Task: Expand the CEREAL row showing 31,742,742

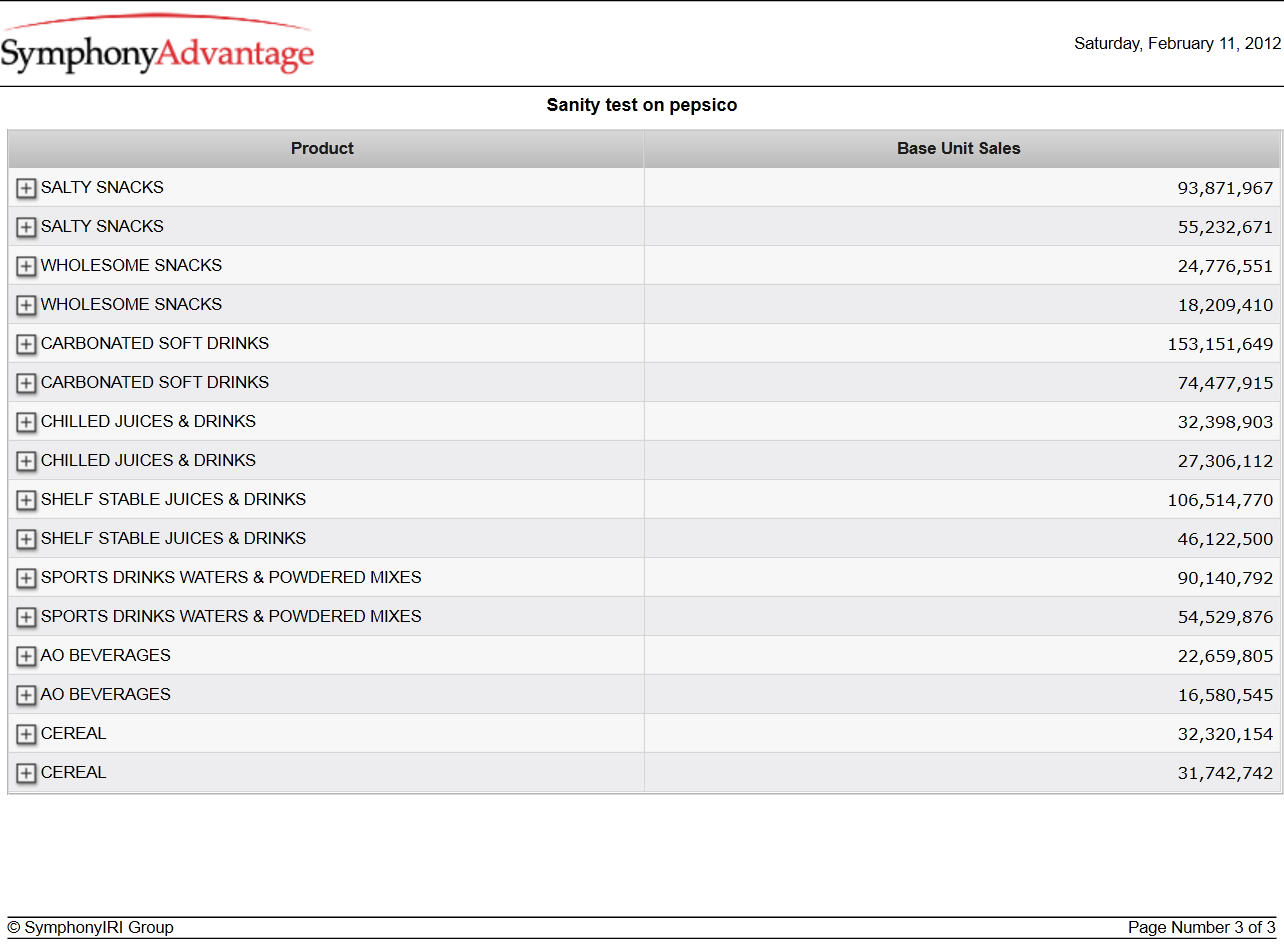Action: pos(26,773)
